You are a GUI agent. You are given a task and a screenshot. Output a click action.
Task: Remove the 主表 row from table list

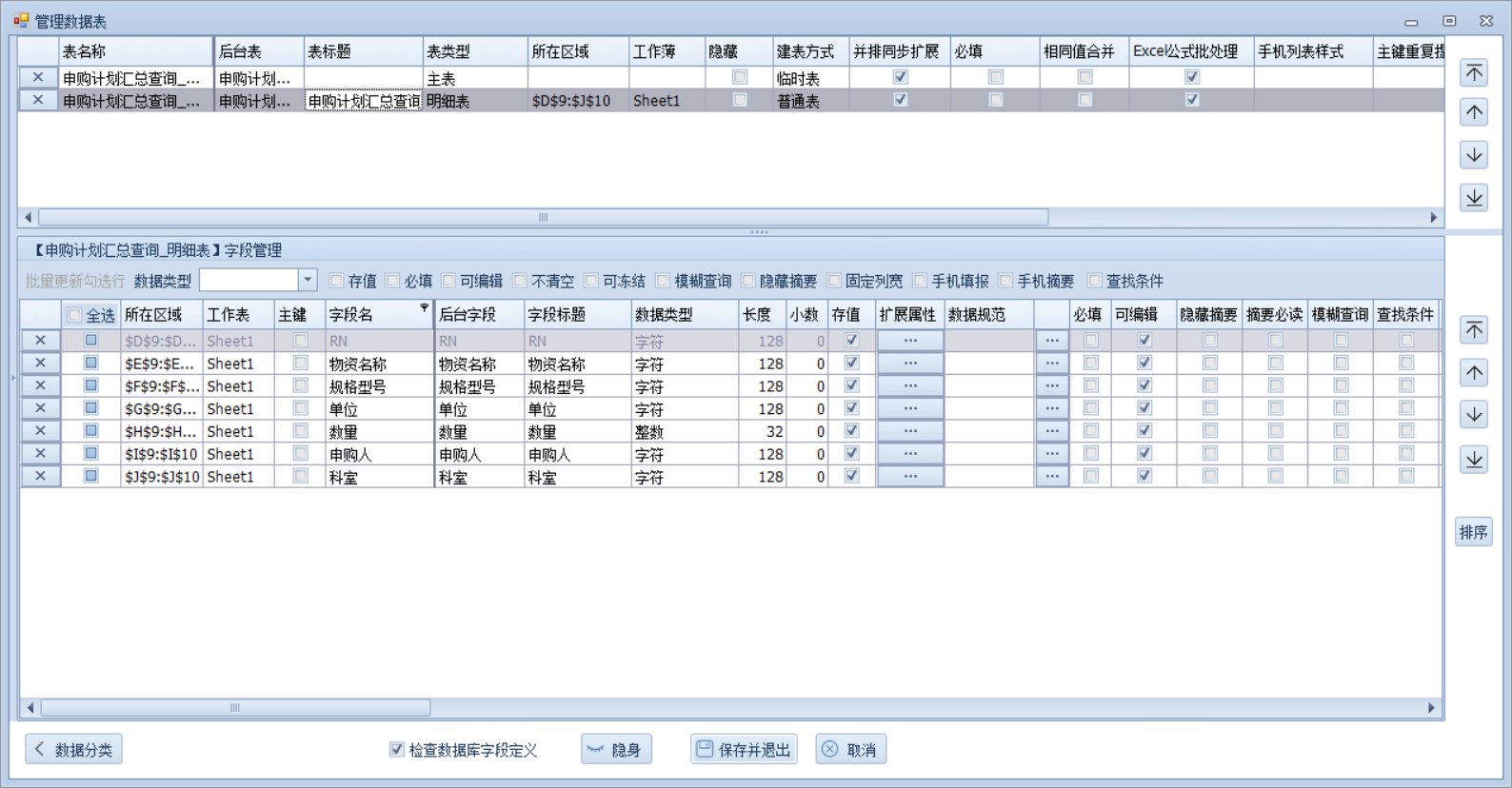pyautogui.click(x=38, y=78)
